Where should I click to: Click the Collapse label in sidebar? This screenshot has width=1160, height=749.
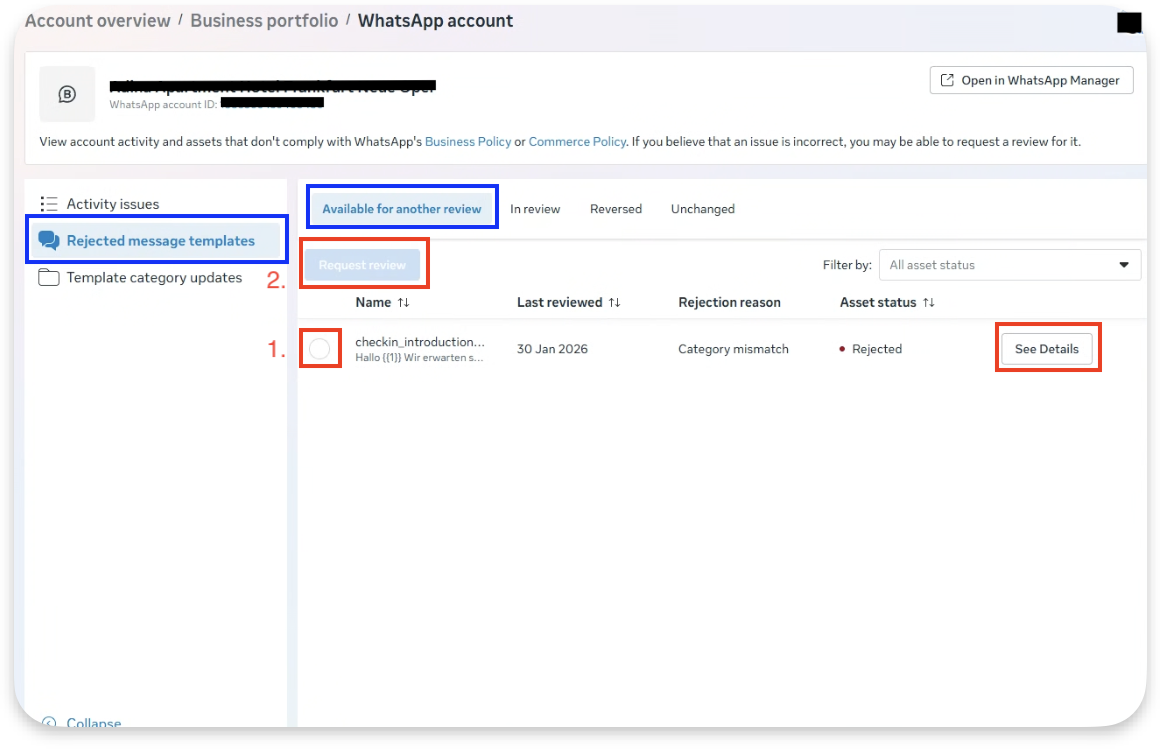point(94,722)
